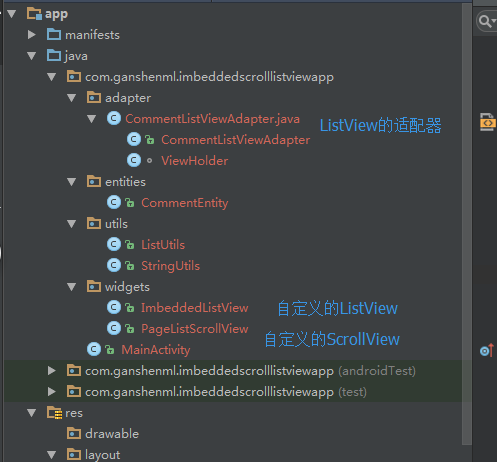
Task: Select the widgets package label
Action: point(127,287)
